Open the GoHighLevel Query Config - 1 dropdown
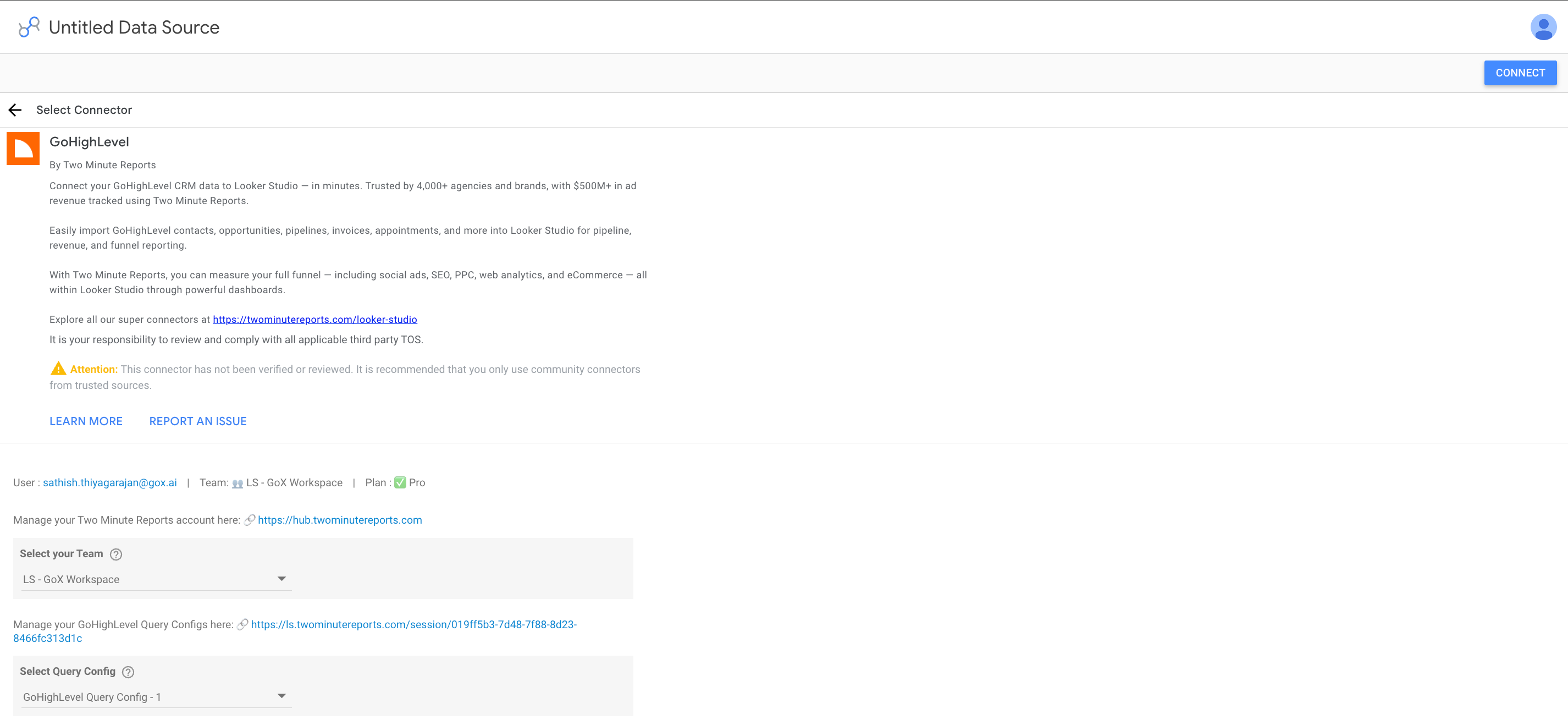 (156, 696)
